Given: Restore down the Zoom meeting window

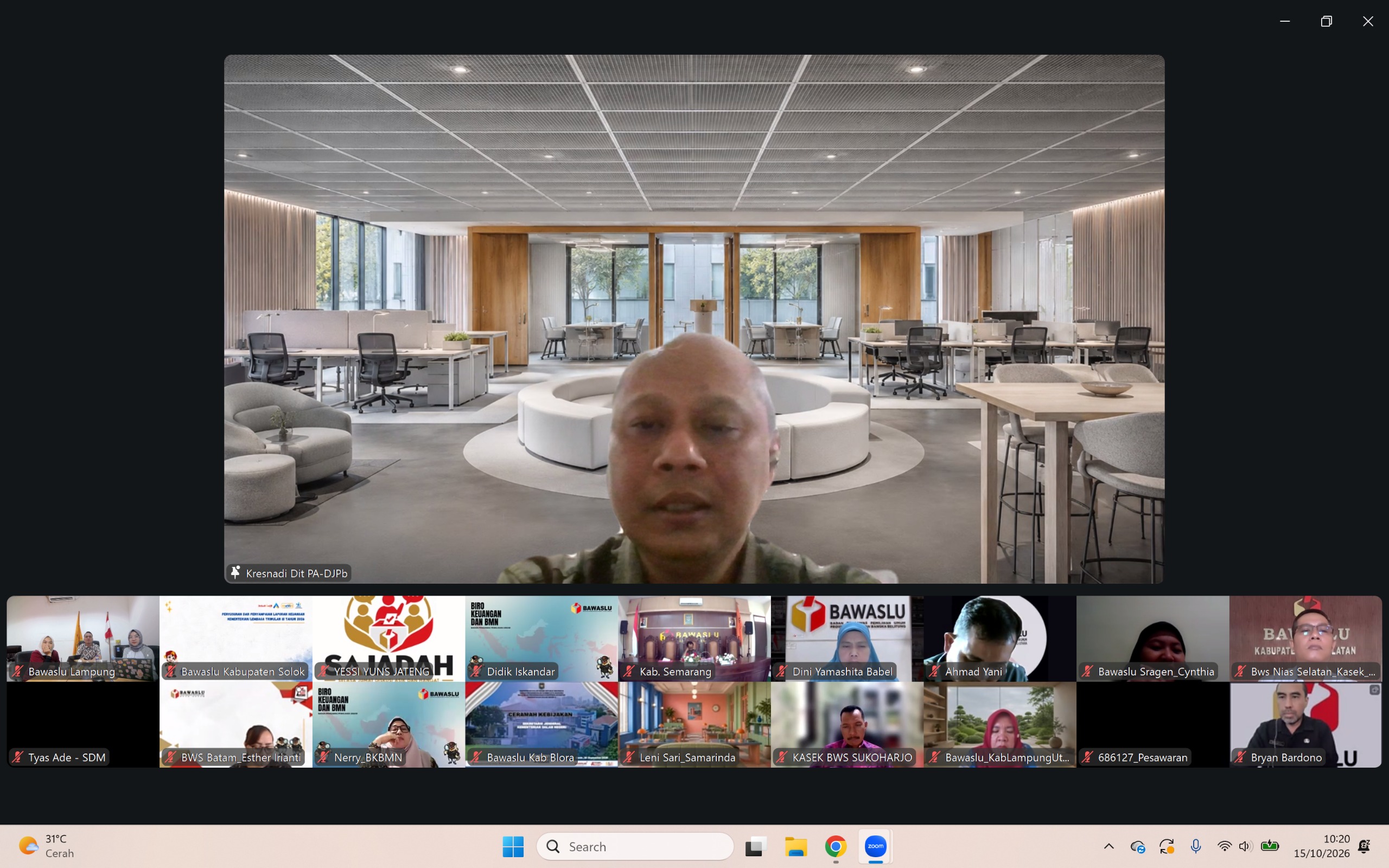Looking at the screenshot, I should click(x=1327, y=21).
